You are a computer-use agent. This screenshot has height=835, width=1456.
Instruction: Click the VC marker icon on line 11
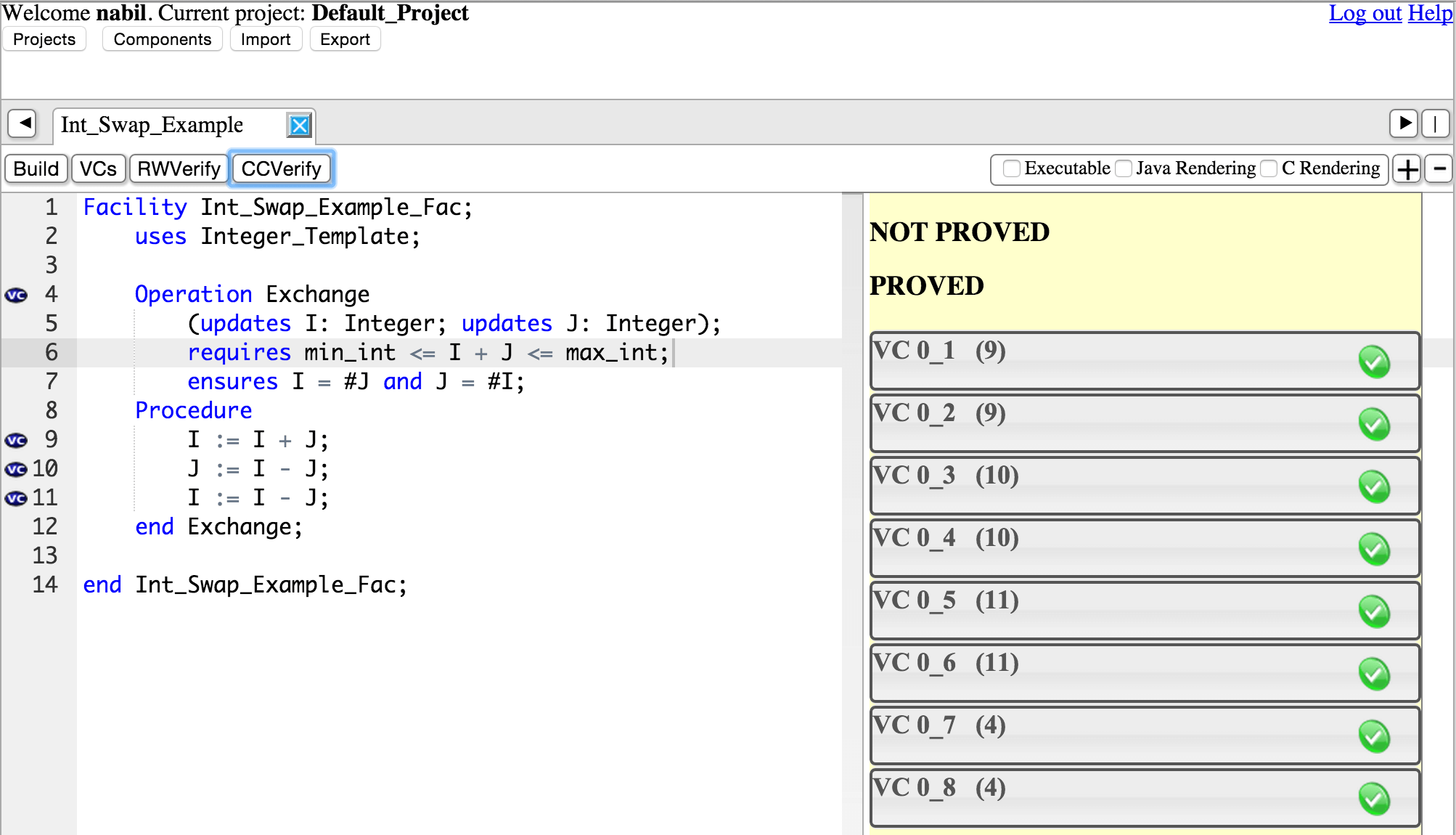coord(16,498)
